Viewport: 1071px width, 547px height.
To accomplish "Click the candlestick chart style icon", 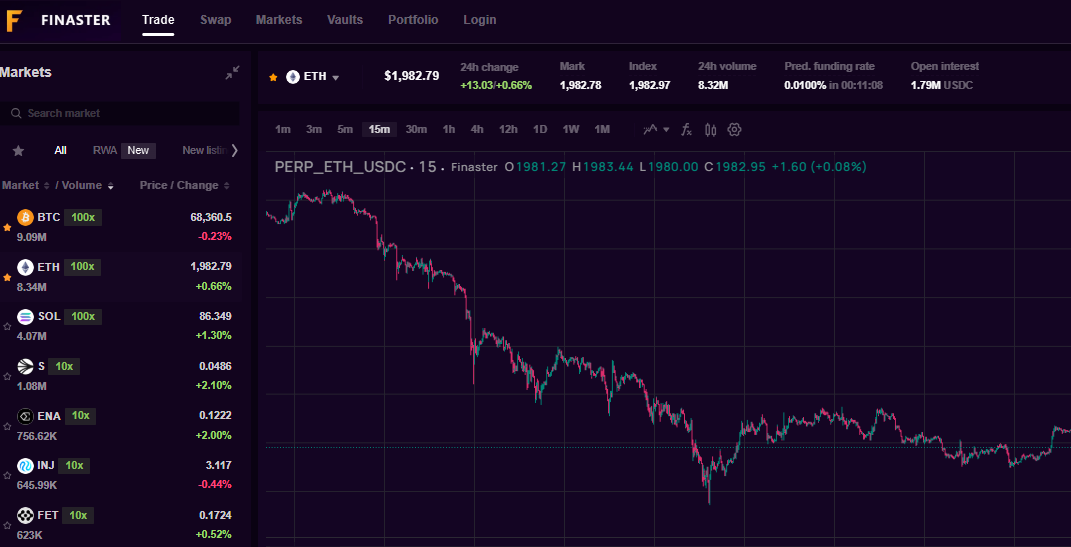I will point(711,129).
